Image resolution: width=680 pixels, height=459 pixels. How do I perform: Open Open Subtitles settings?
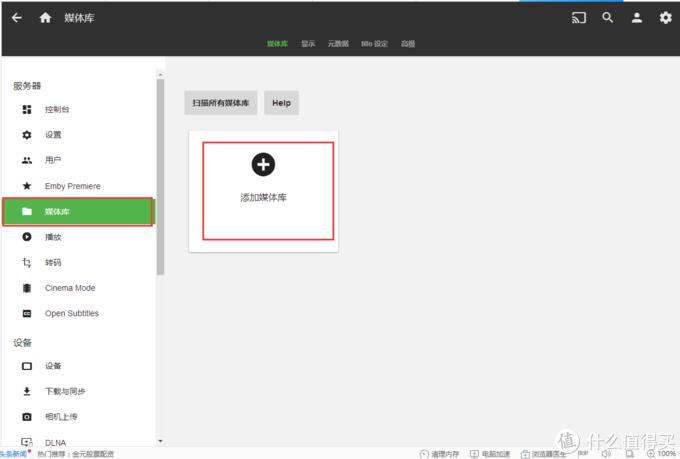[x=78, y=313]
